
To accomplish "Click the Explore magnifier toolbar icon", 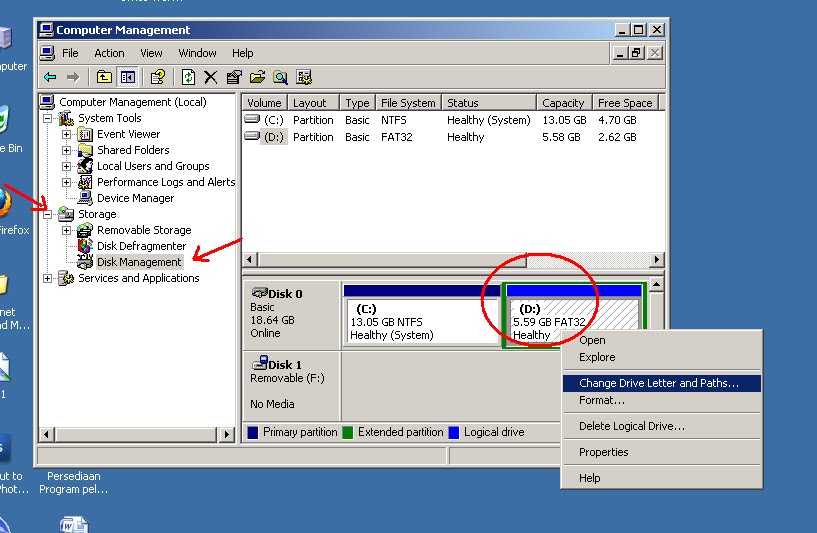I will coord(280,78).
